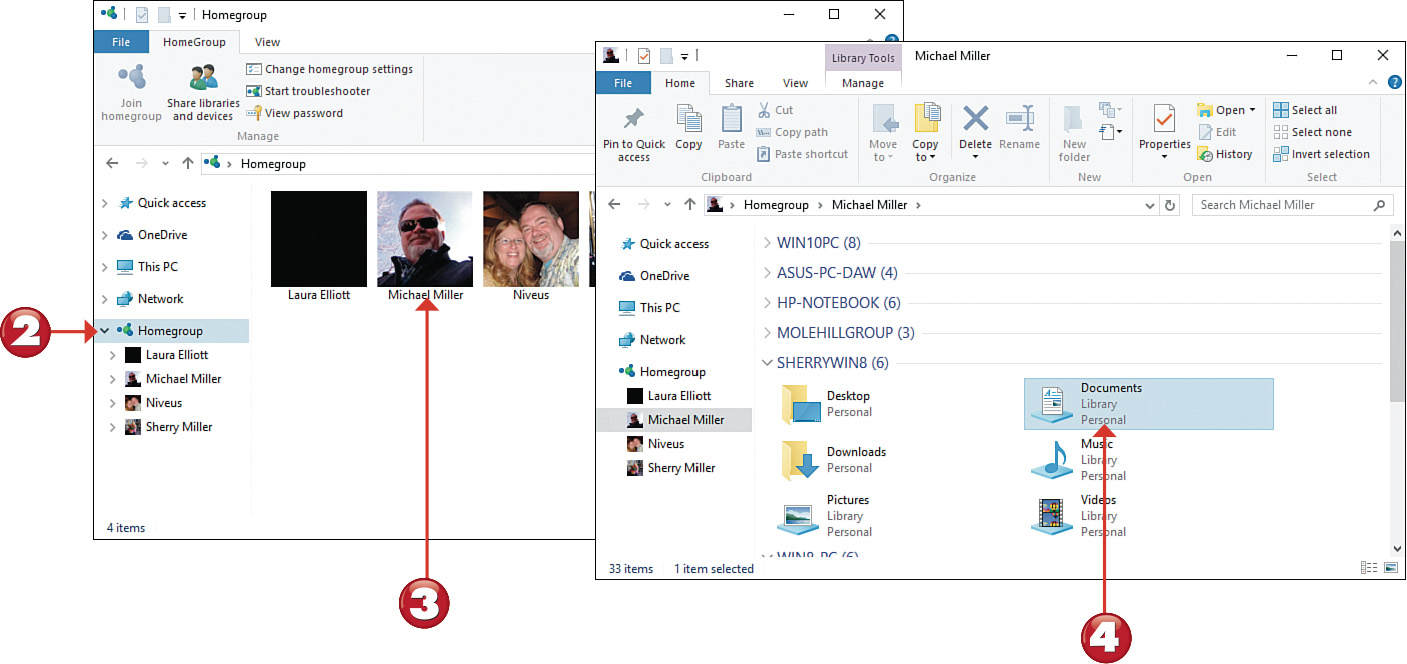Viewport: 1407px width, 664px height.
Task: Click the Delete red X icon
Action: 975,119
